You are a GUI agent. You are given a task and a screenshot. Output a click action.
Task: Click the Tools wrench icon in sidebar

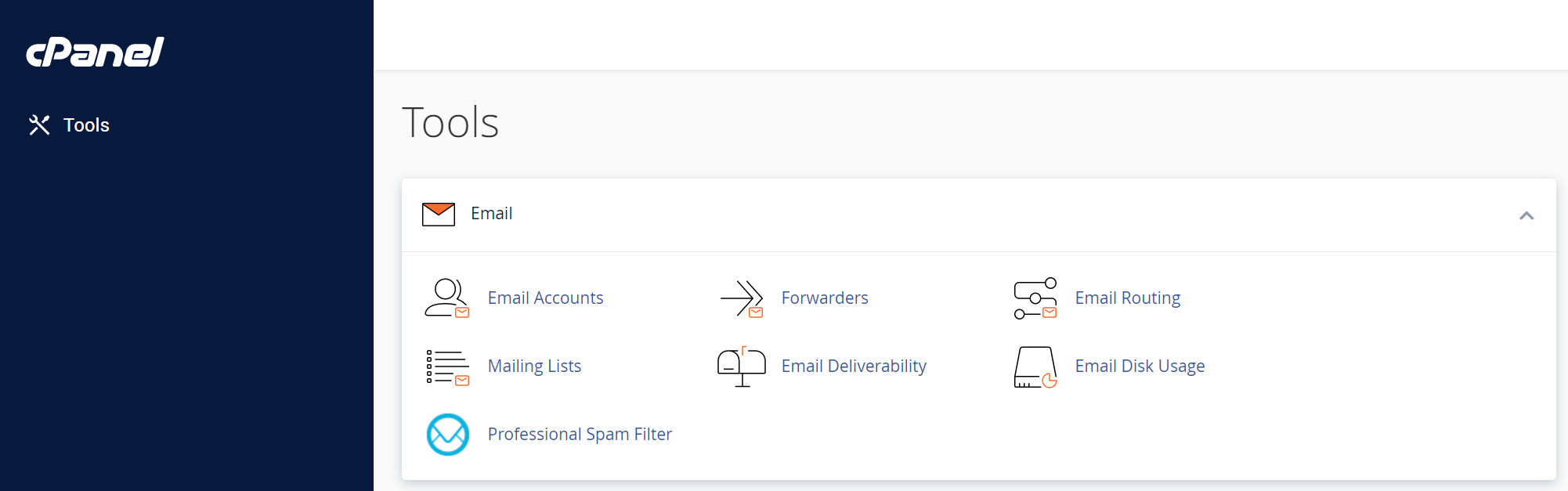(x=39, y=125)
